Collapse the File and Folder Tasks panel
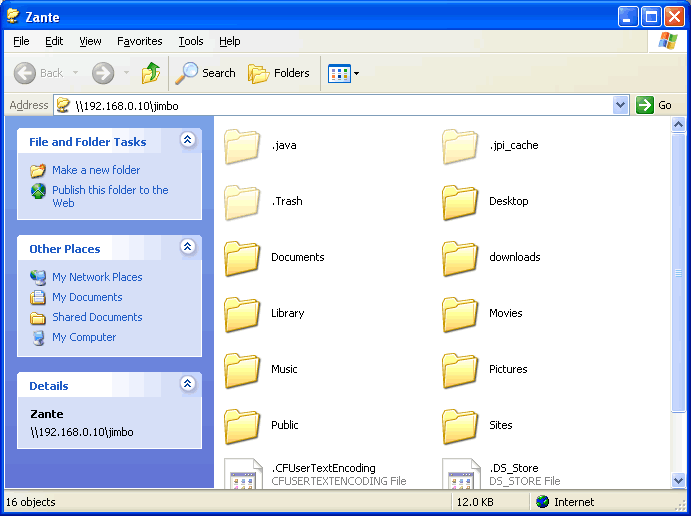This screenshot has width=691, height=516. coord(187,140)
